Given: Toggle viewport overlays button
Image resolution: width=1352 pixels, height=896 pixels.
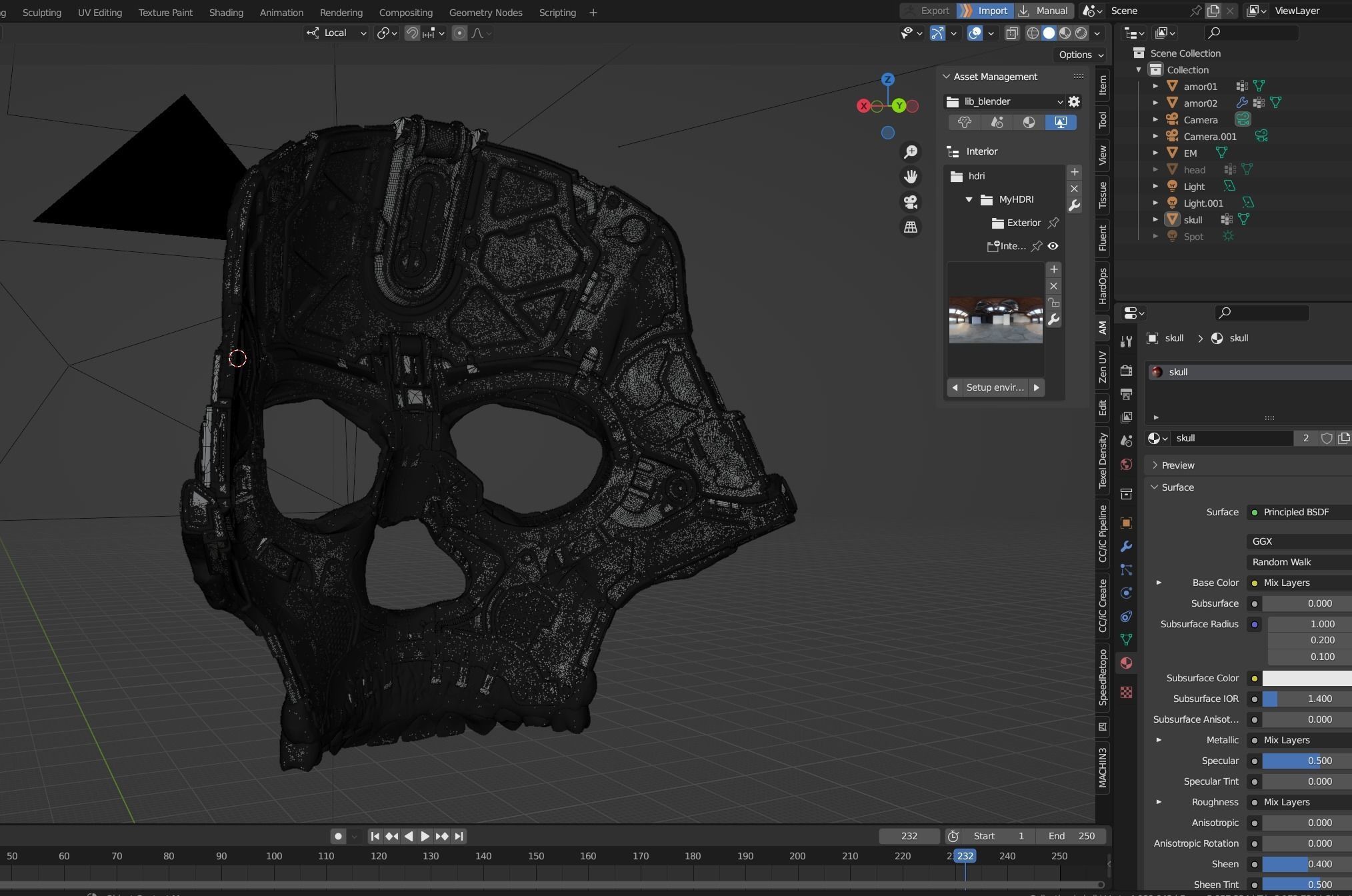Looking at the screenshot, I should point(975,33).
